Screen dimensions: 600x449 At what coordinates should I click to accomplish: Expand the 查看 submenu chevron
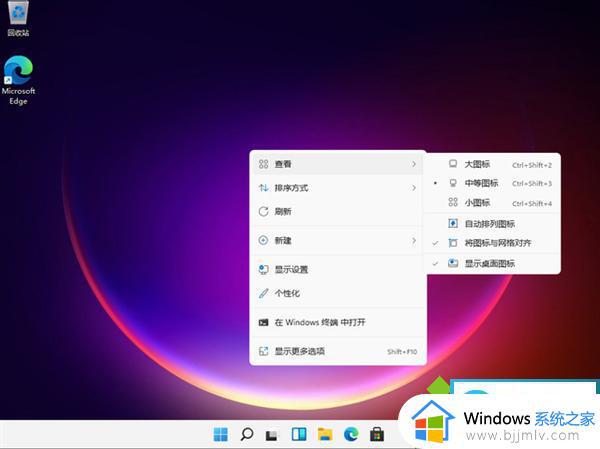(x=414, y=164)
